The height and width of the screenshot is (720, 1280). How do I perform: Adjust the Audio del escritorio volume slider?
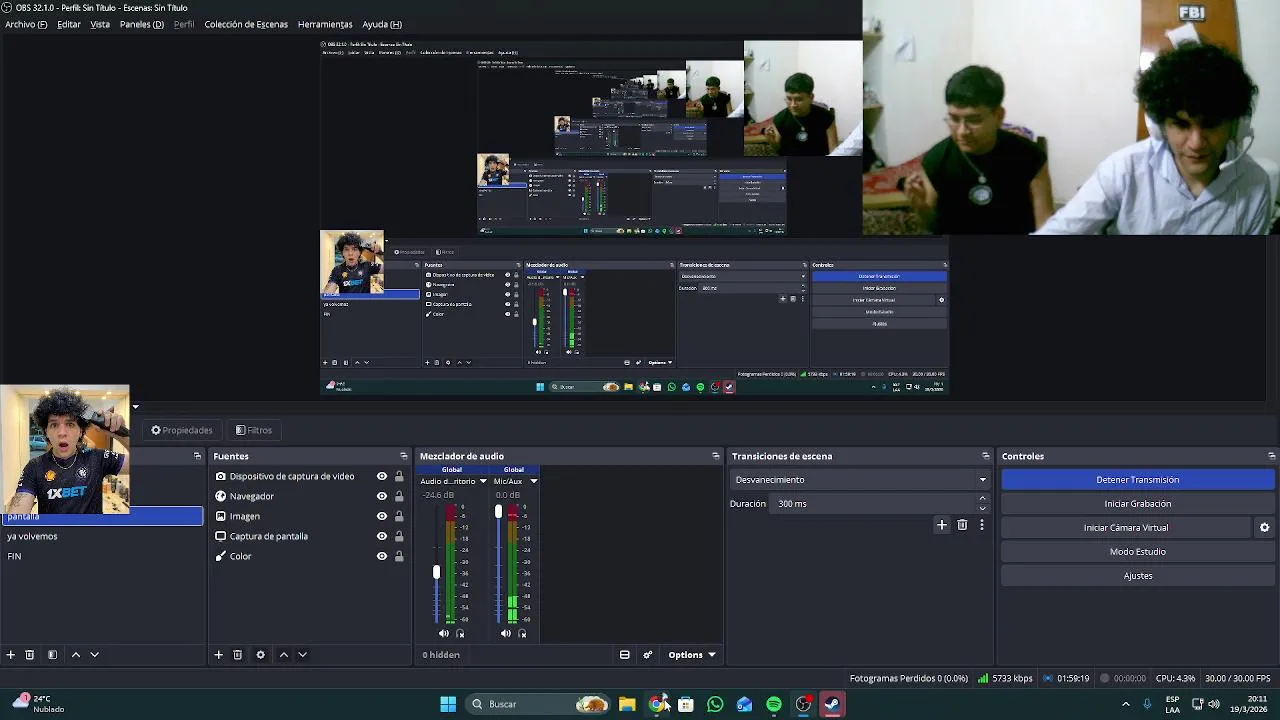coord(436,572)
